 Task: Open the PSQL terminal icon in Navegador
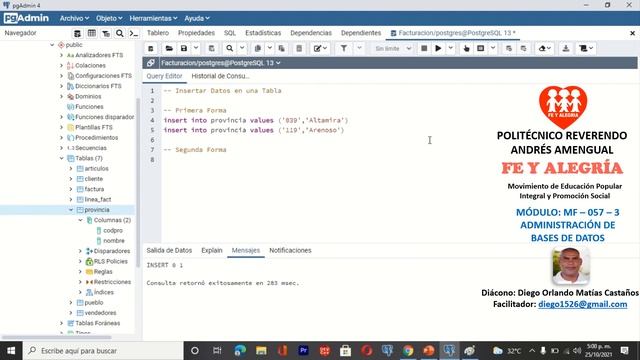coord(133,33)
